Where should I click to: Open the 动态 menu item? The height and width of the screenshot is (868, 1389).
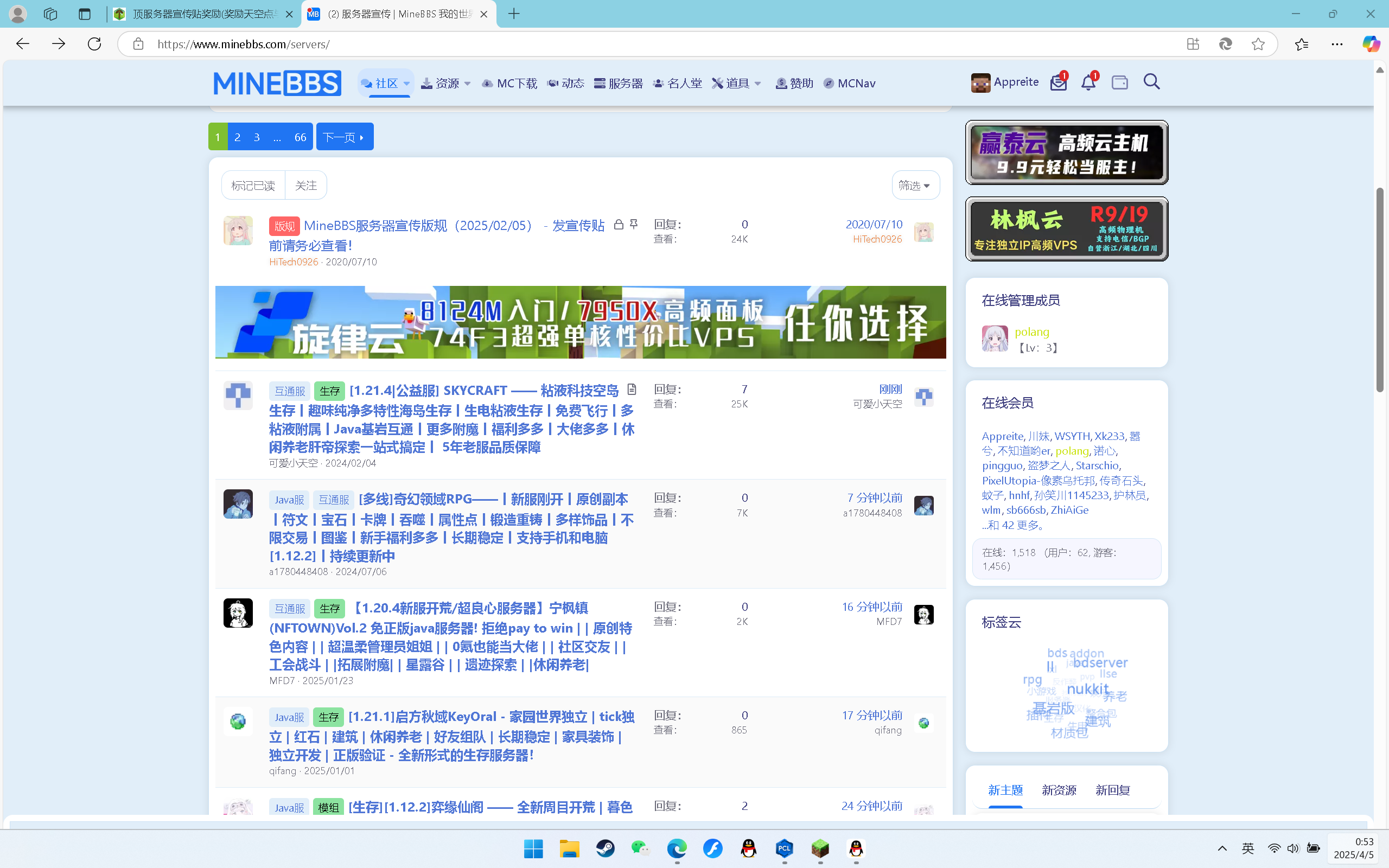point(565,84)
